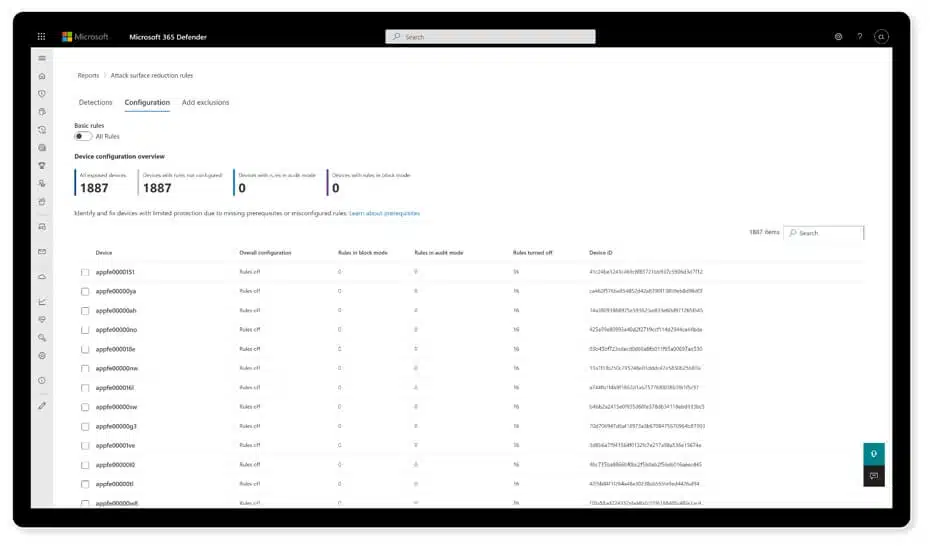Screen dimensions: 935x552
Task: Tick the checkbox for appfe00000g3
Action: point(85,426)
